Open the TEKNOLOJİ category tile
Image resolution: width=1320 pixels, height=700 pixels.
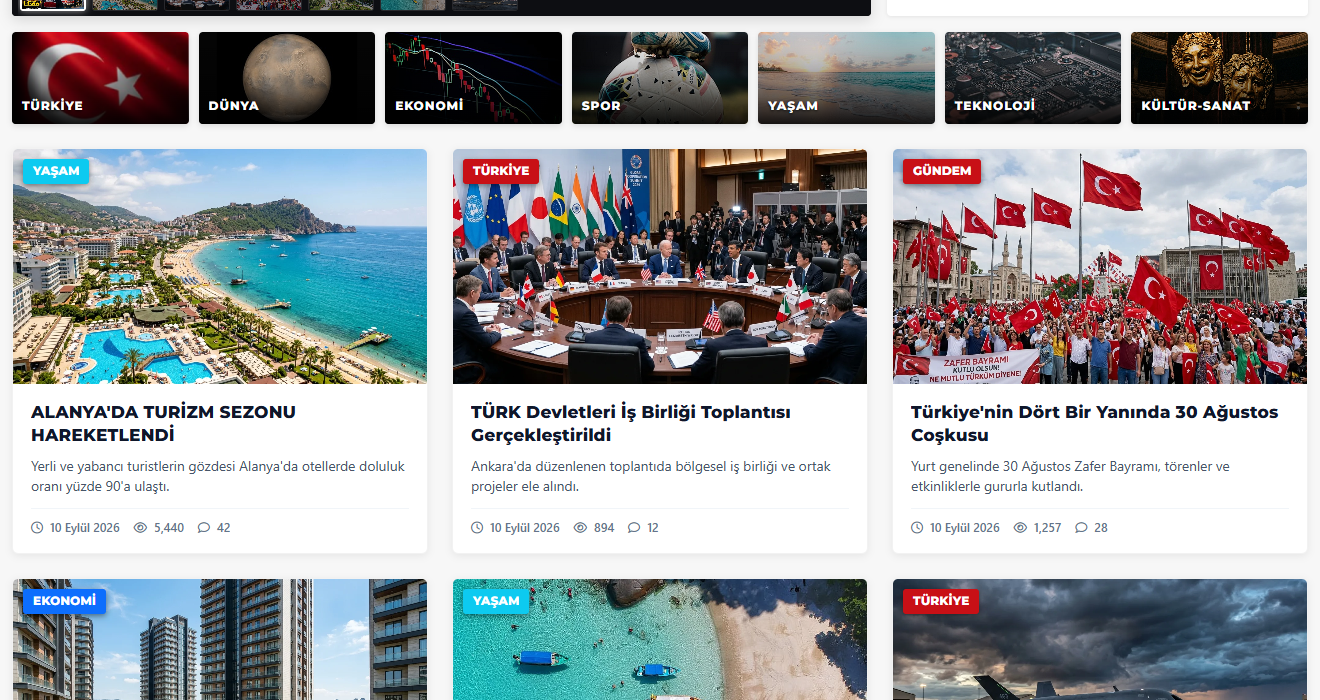[x=1033, y=78]
